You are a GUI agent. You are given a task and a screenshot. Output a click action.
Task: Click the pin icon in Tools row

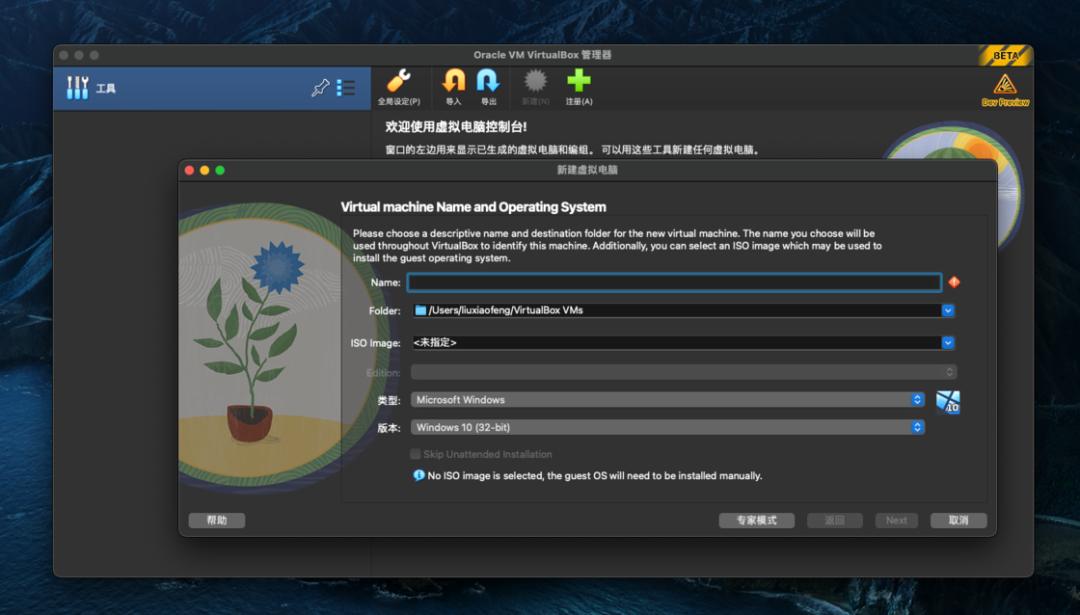pyautogui.click(x=320, y=88)
